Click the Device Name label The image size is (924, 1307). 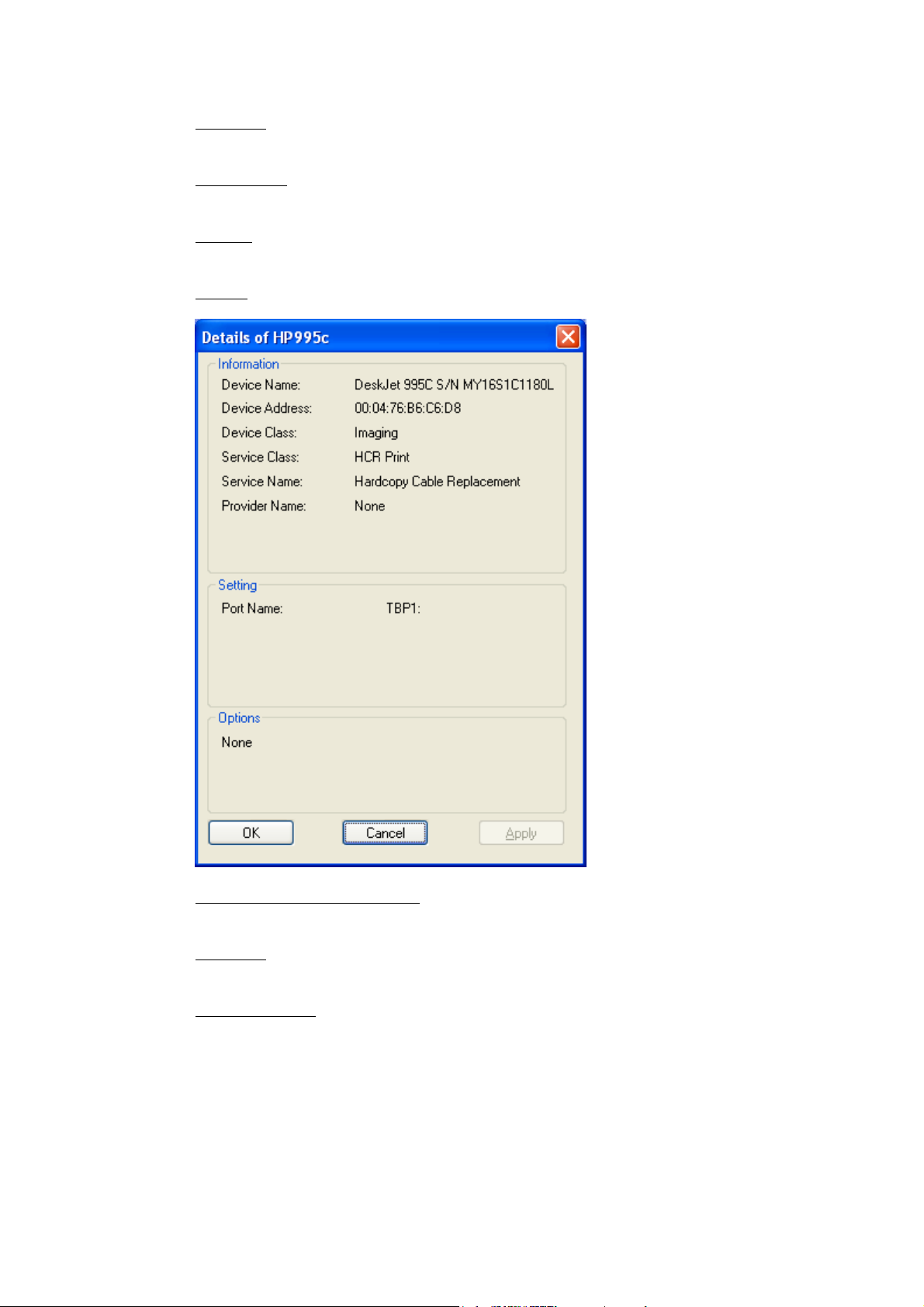tap(261, 385)
